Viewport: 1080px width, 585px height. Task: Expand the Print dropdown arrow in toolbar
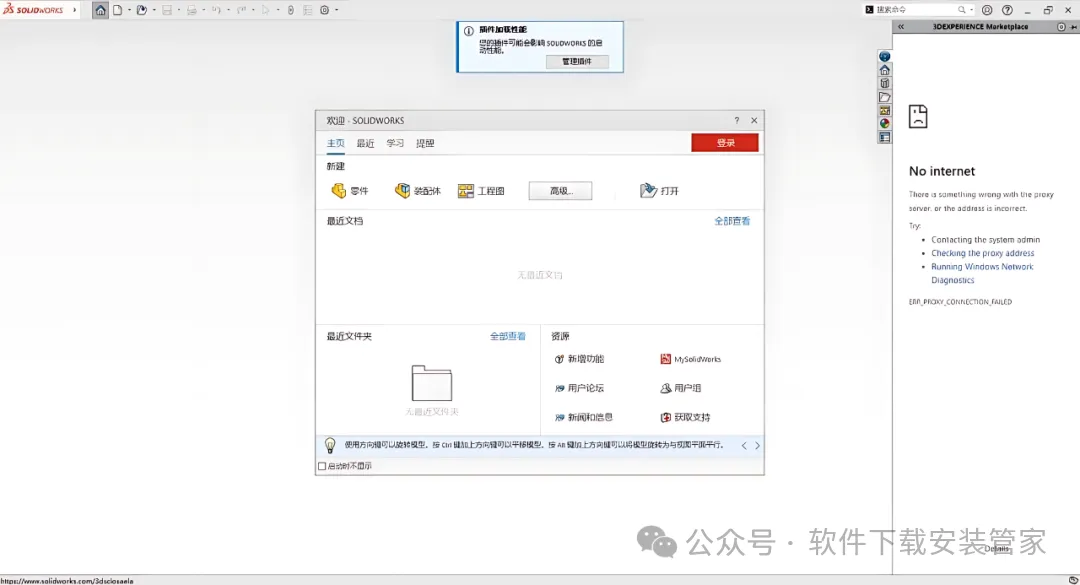[x=203, y=10]
